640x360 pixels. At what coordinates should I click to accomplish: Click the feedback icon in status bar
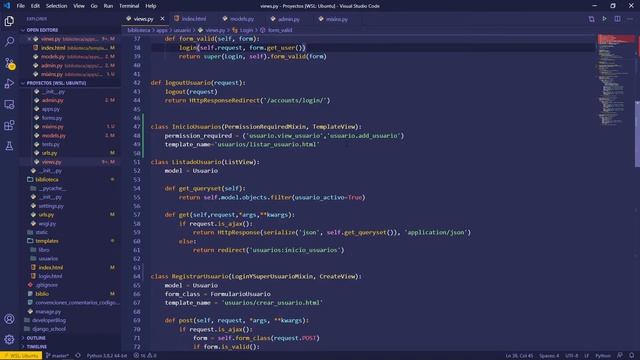point(620,356)
